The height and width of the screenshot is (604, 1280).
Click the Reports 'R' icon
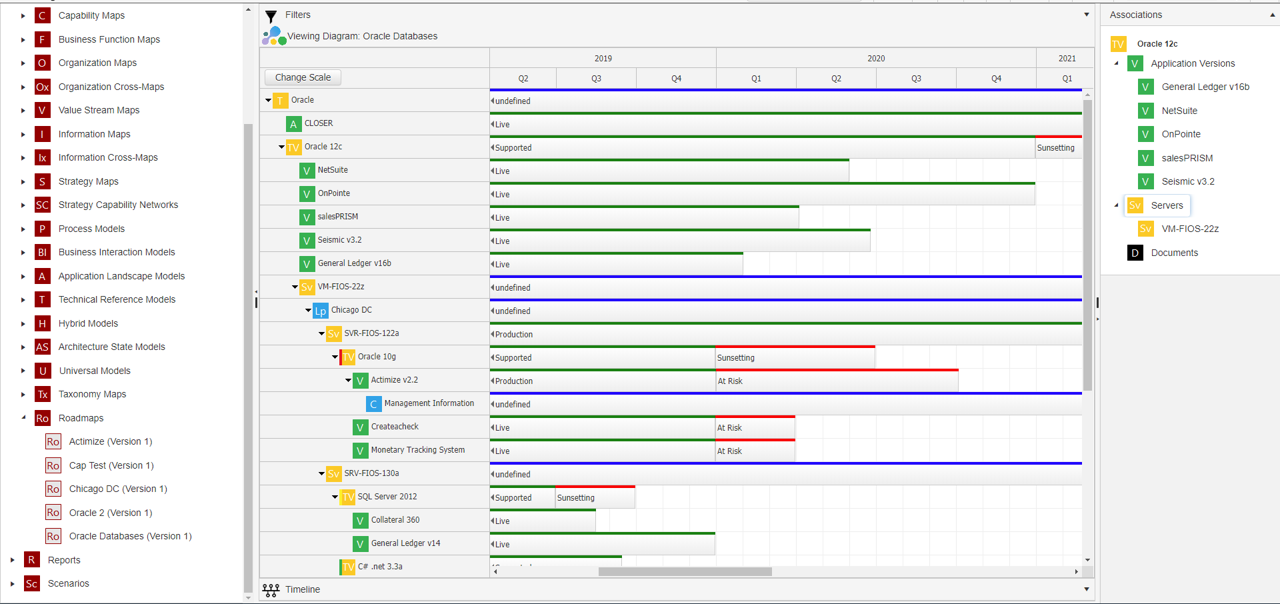(32, 560)
